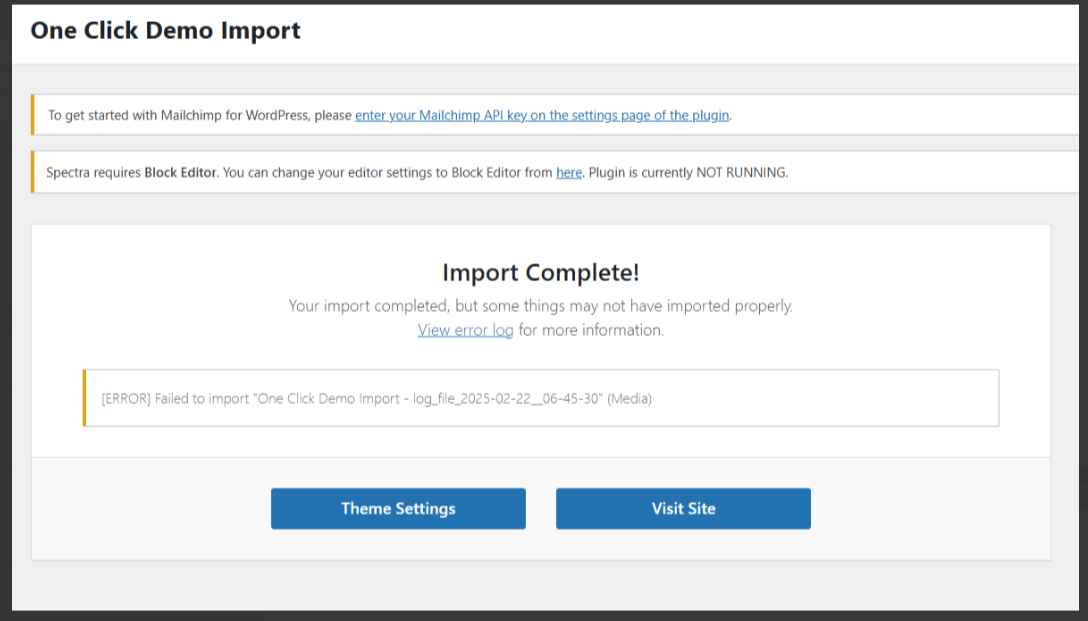
Task: Click the yellow accent bar of the error message
Action: [85, 398]
